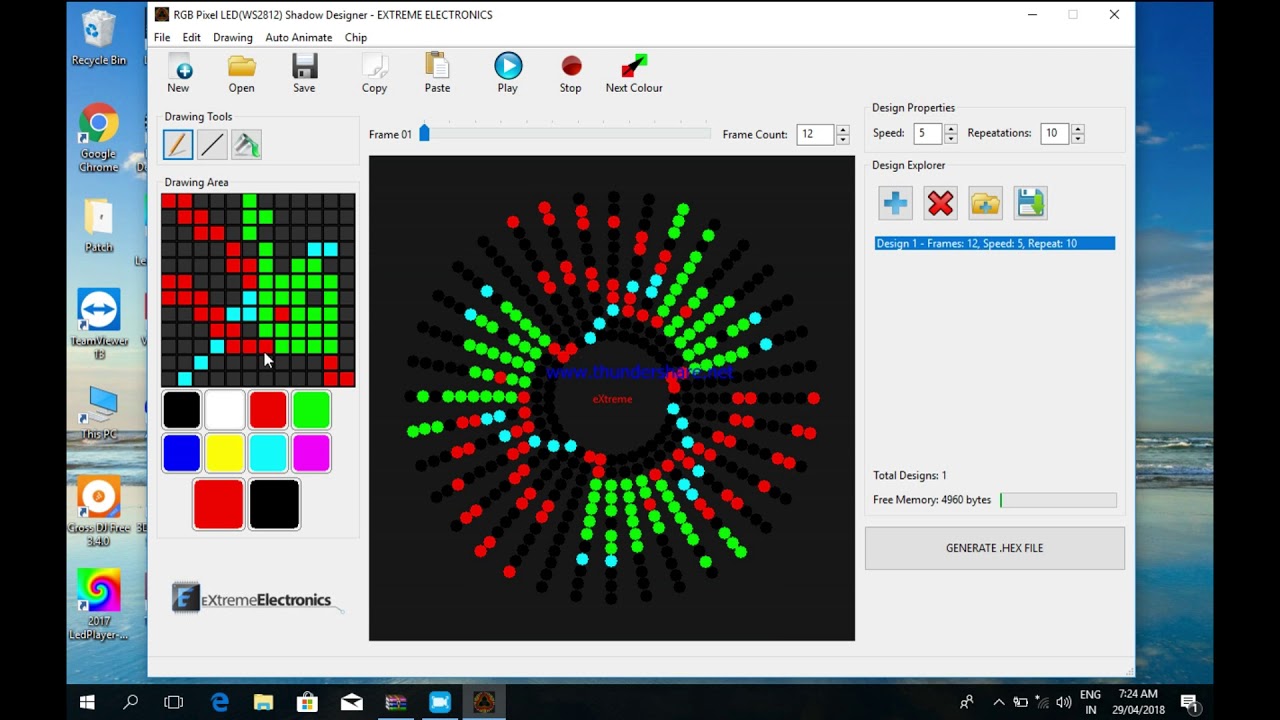Add a new design with plus icon
The width and height of the screenshot is (1280, 720).
[896, 203]
